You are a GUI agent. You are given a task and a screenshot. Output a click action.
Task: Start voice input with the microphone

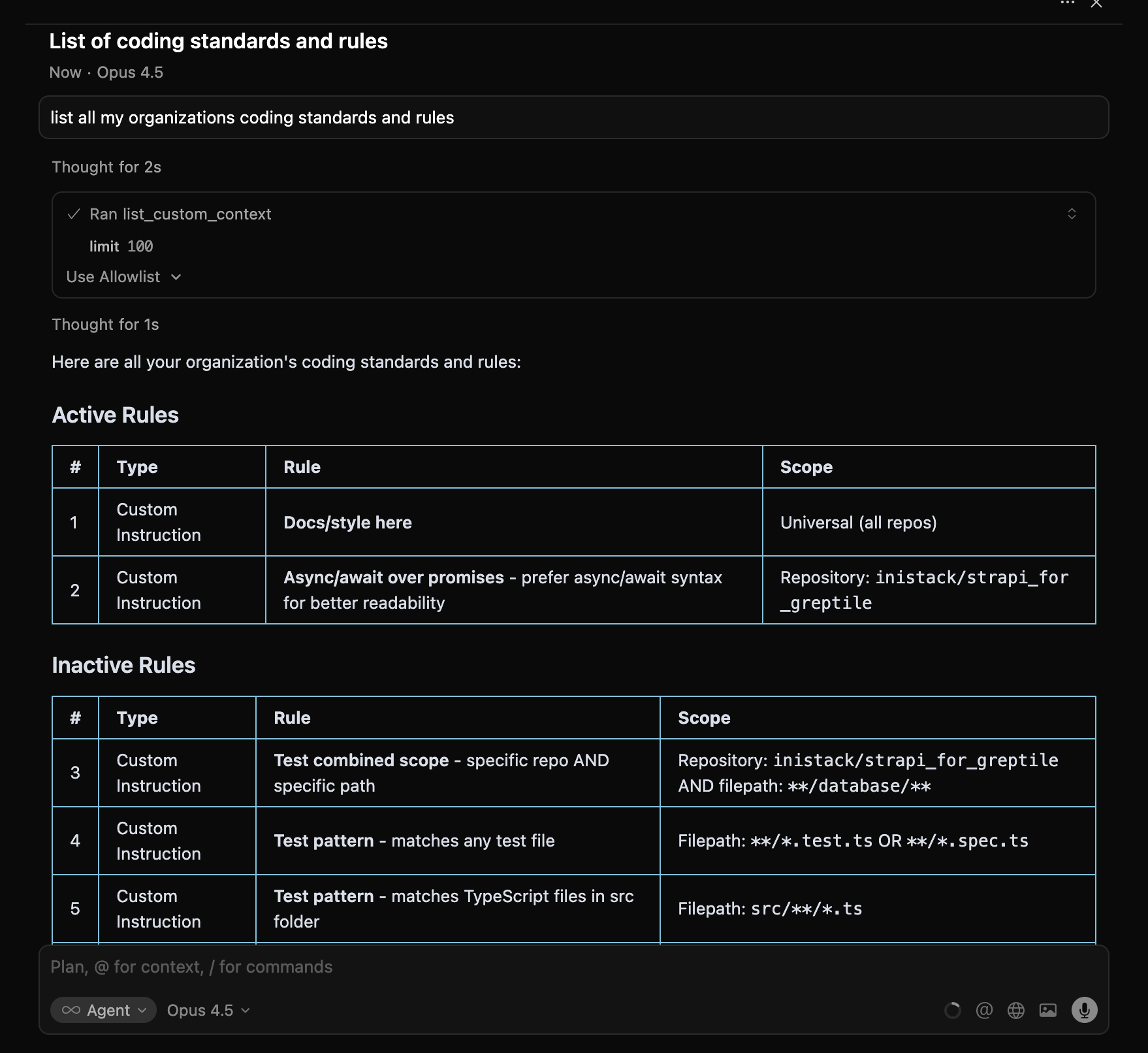pyautogui.click(x=1084, y=1010)
